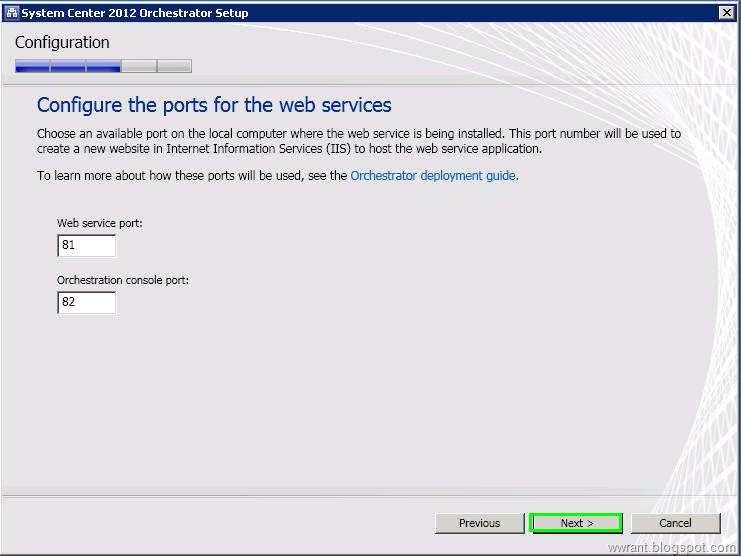Select the last empty progress segment
Image resolution: width=741 pixels, height=556 pixels.
174,66
